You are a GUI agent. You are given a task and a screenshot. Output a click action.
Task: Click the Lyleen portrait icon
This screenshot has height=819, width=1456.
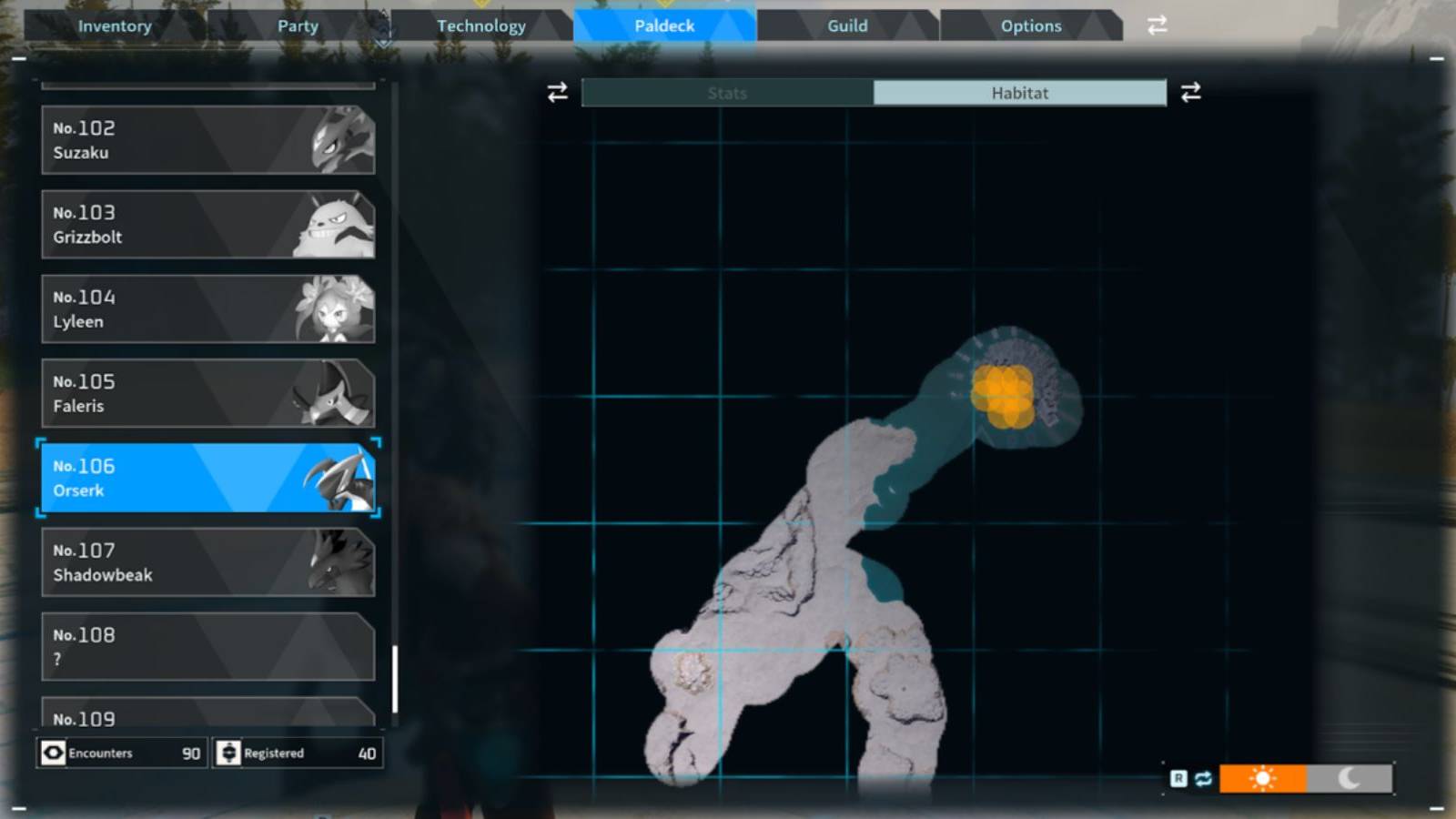tap(344, 308)
